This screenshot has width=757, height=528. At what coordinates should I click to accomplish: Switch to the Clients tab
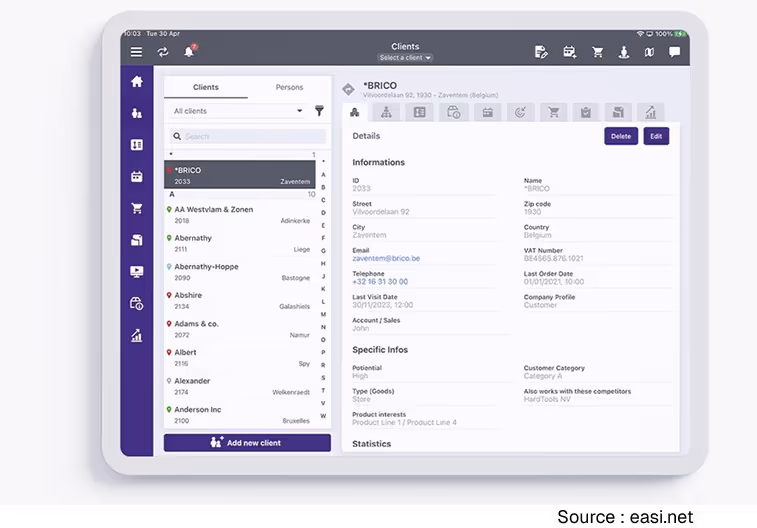click(206, 87)
